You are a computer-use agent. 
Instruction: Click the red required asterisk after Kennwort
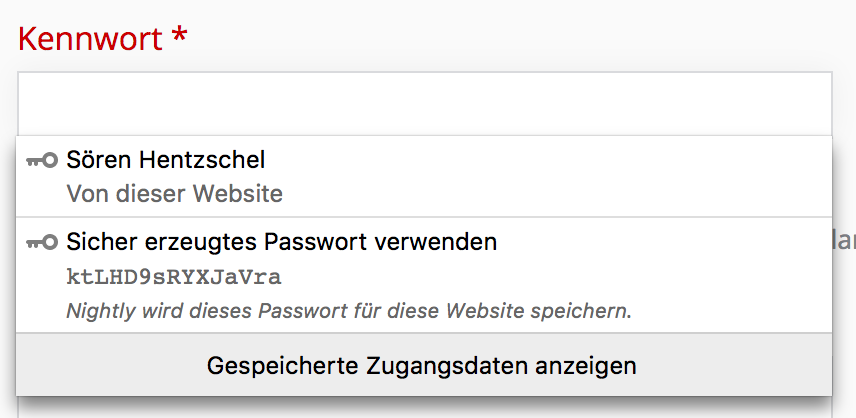[x=180, y=38]
